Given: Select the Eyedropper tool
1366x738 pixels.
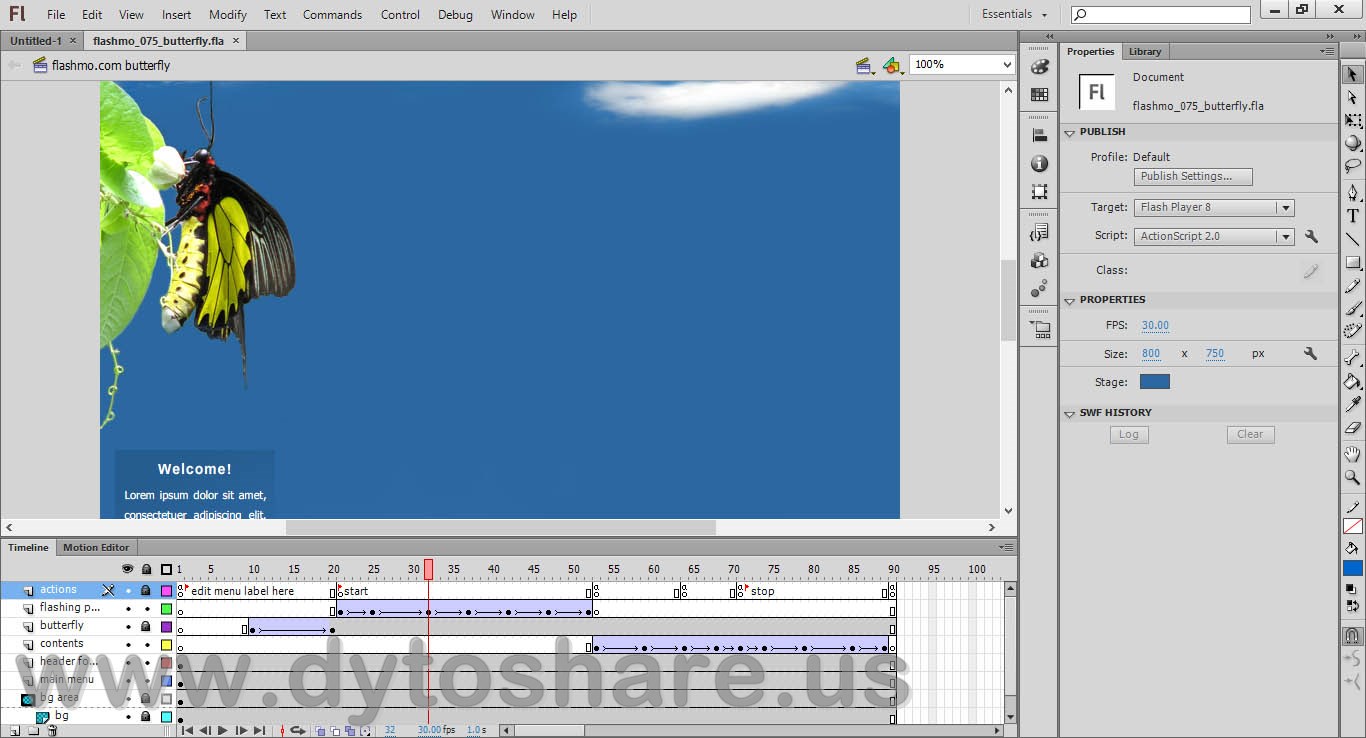Looking at the screenshot, I should coord(1352,404).
